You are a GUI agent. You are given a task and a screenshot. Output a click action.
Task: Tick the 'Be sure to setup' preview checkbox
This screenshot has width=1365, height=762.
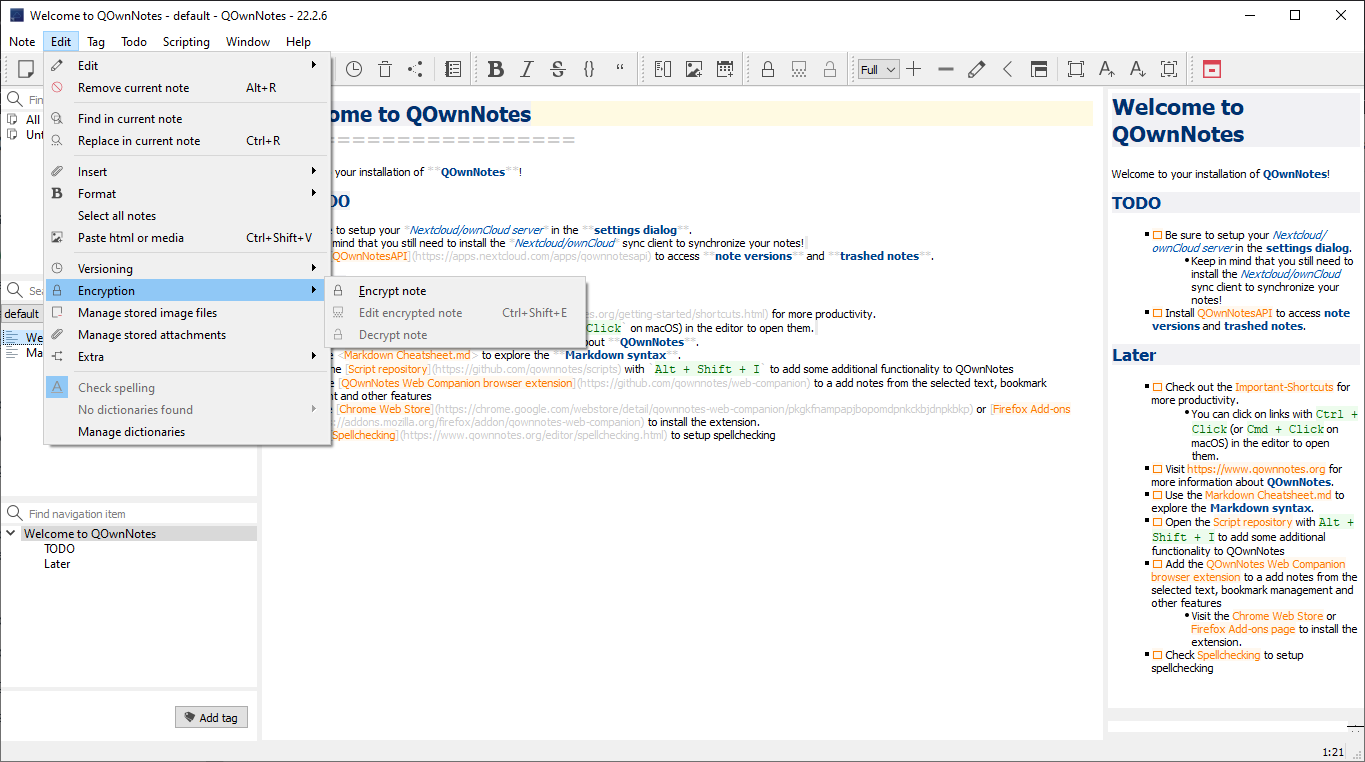click(x=1157, y=236)
